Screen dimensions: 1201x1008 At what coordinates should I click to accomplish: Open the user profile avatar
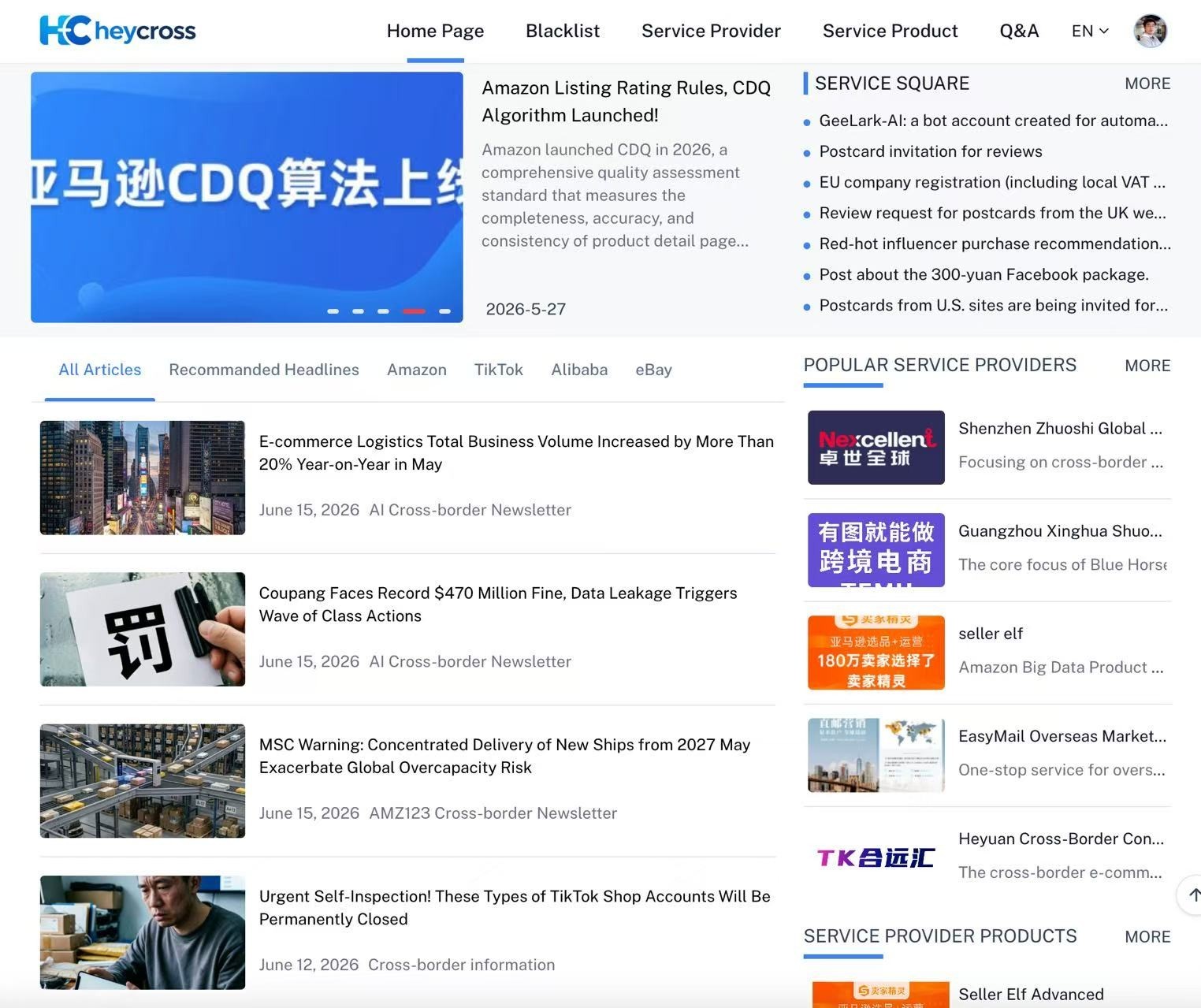point(1150,31)
